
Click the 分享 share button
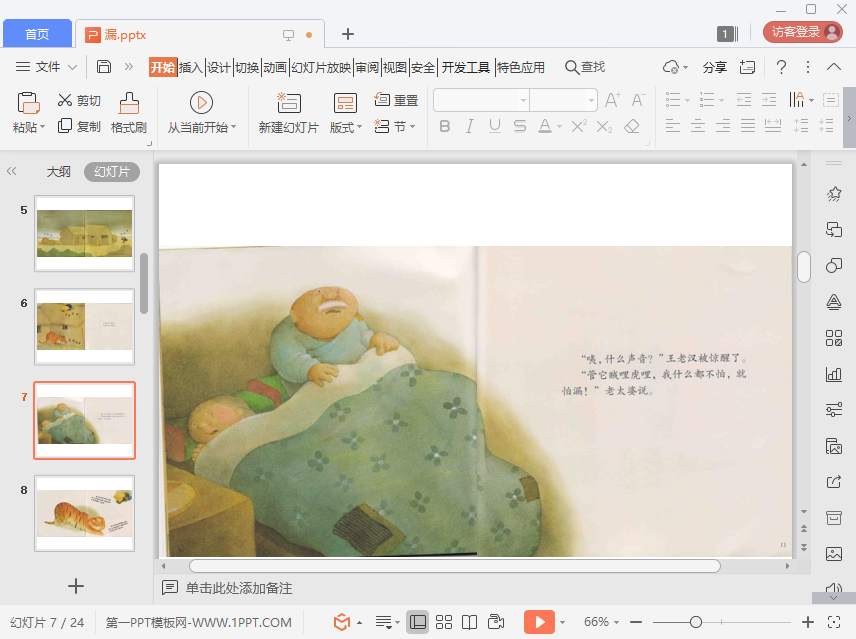tap(714, 67)
